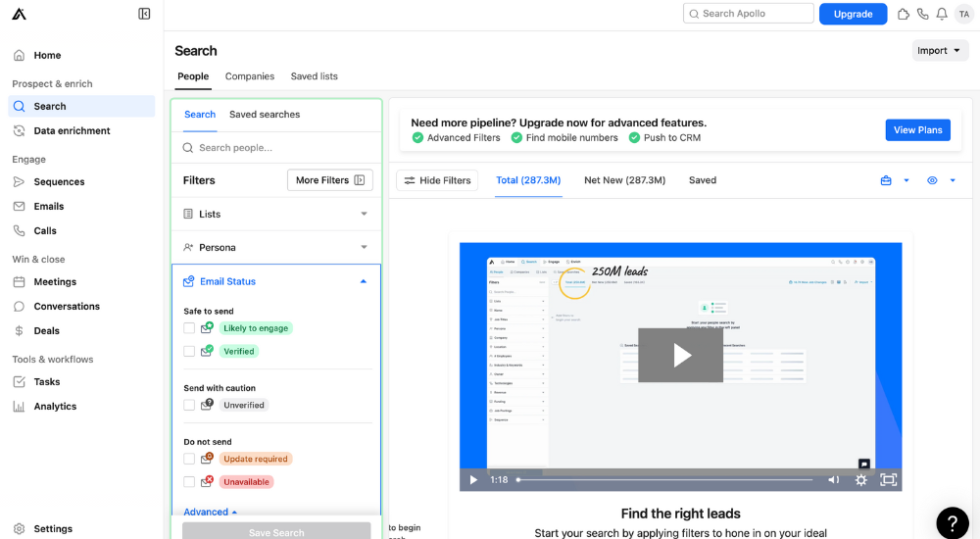
Task: Click the View Plans button
Action: [917, 130]
